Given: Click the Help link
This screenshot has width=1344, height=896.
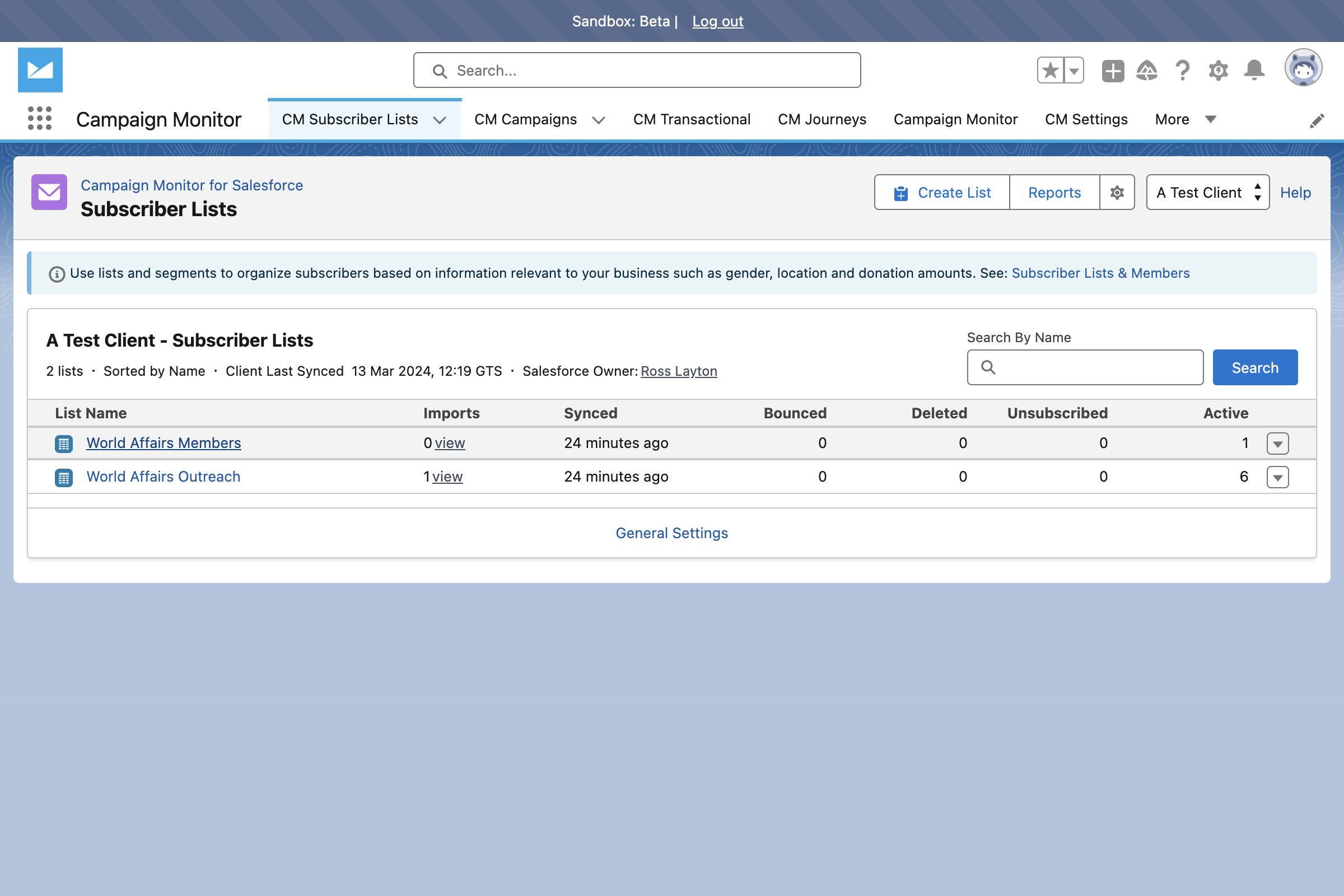Looking at the screenshot, I should click(x=1295, y=193).
